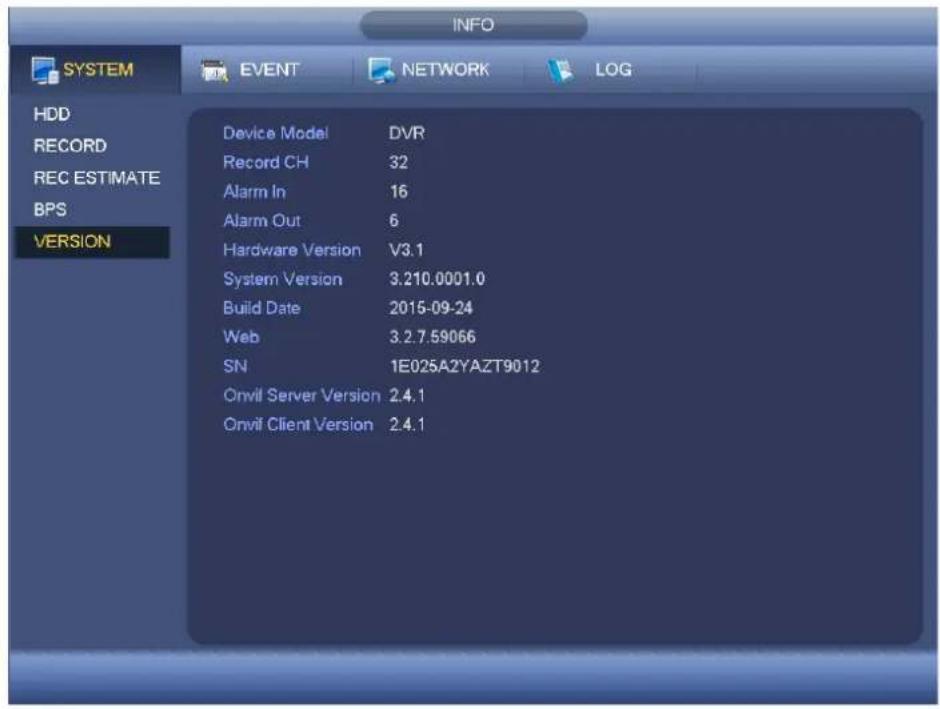940x709 pixels.
Task: Click the Build Date label
Action: tap(262, 308)
